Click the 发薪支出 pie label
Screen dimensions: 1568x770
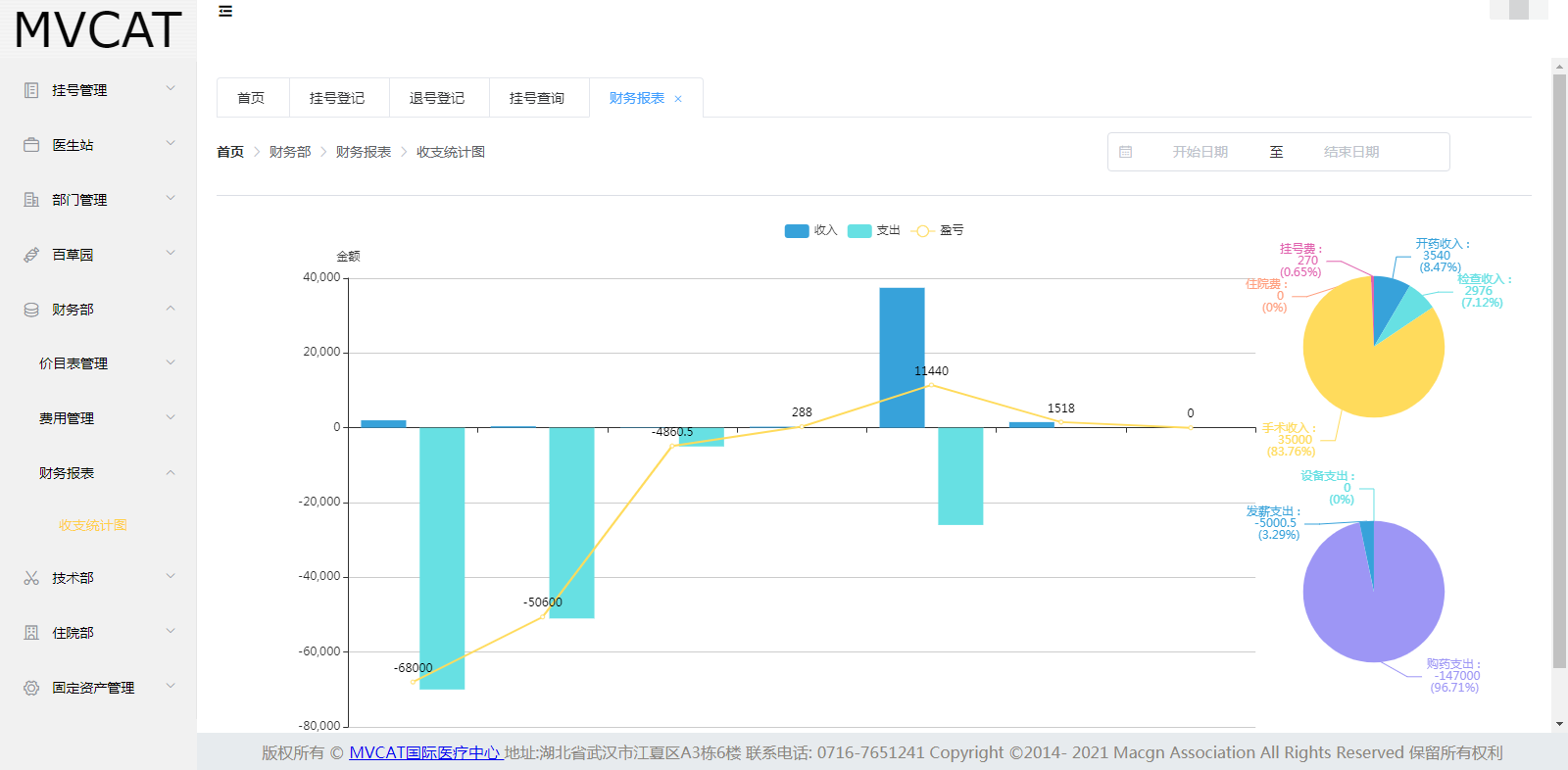point(1273,523)
